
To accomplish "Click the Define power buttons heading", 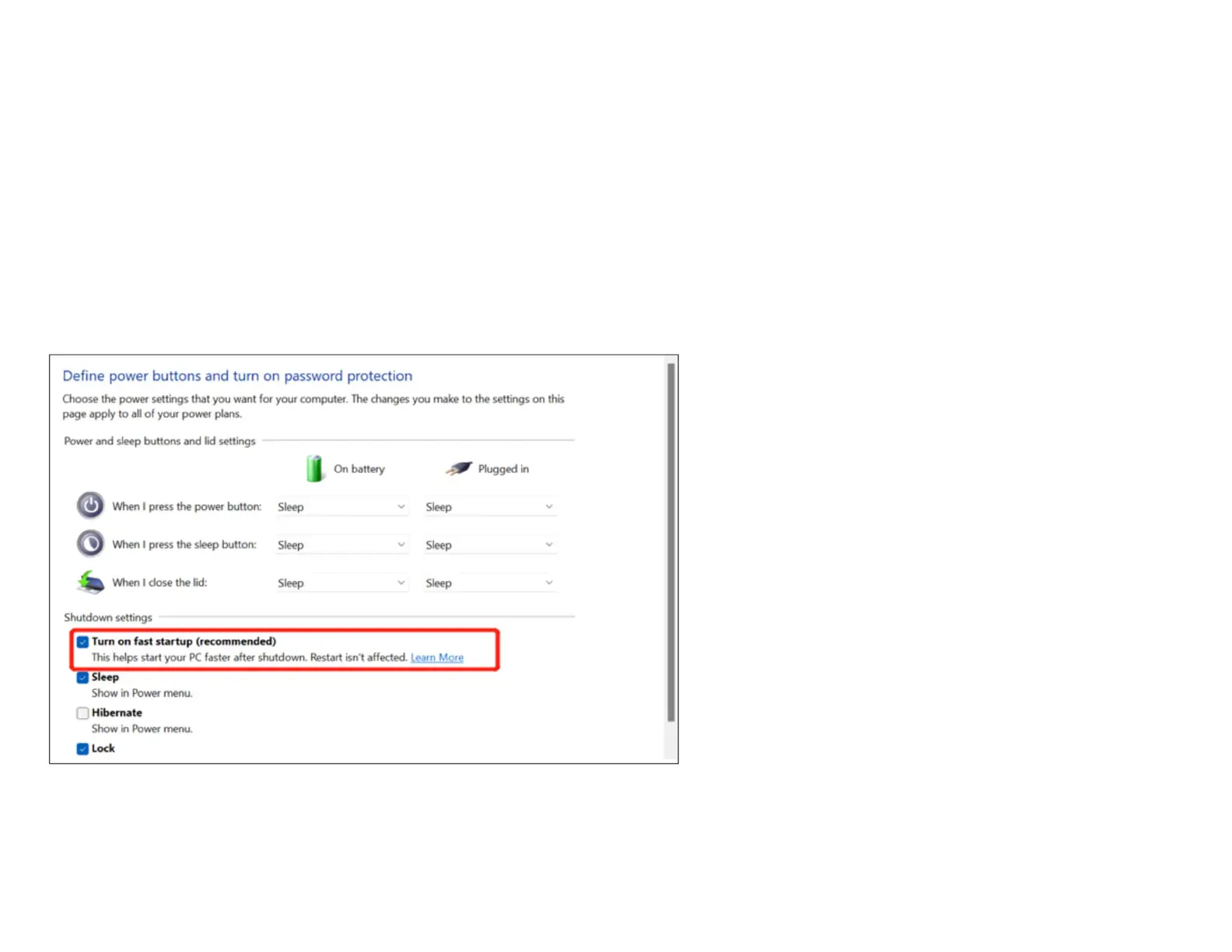I will click(x=237, y=376).
